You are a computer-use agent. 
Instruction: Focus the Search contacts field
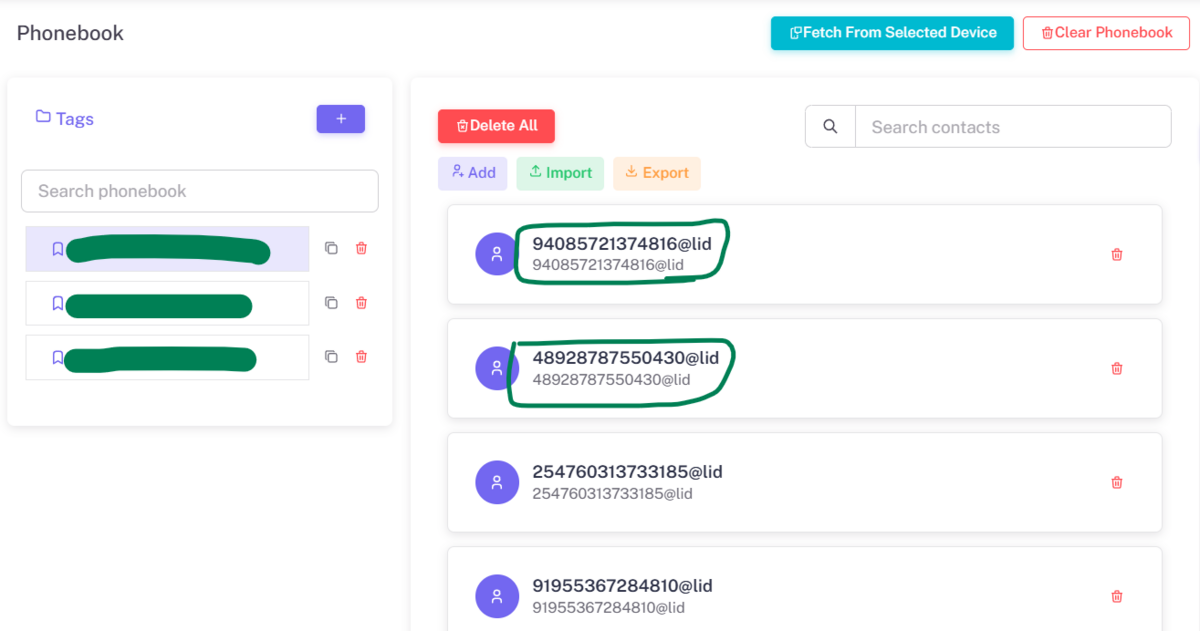1013,127
